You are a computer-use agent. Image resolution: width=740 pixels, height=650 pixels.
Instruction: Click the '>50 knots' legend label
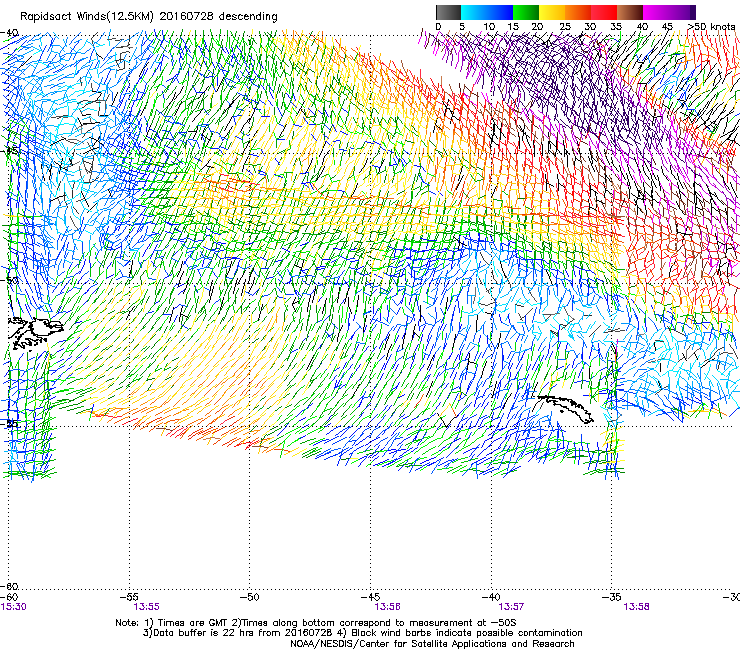(711, 26)
